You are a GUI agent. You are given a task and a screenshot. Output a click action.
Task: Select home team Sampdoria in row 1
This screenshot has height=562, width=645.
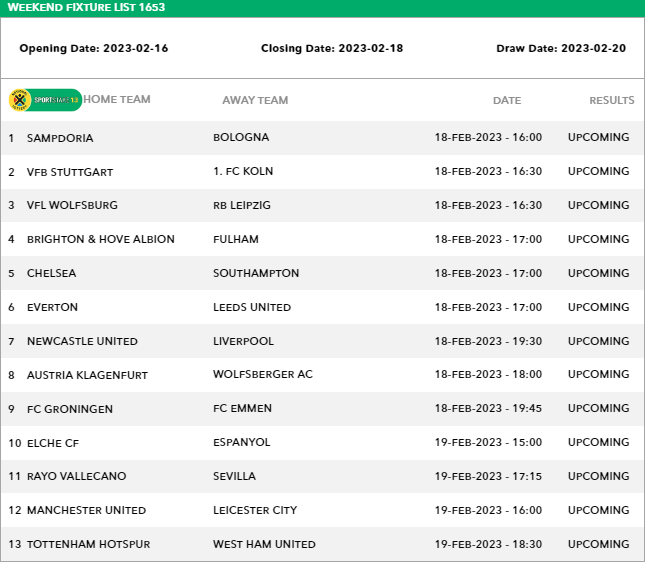[60, 138]
